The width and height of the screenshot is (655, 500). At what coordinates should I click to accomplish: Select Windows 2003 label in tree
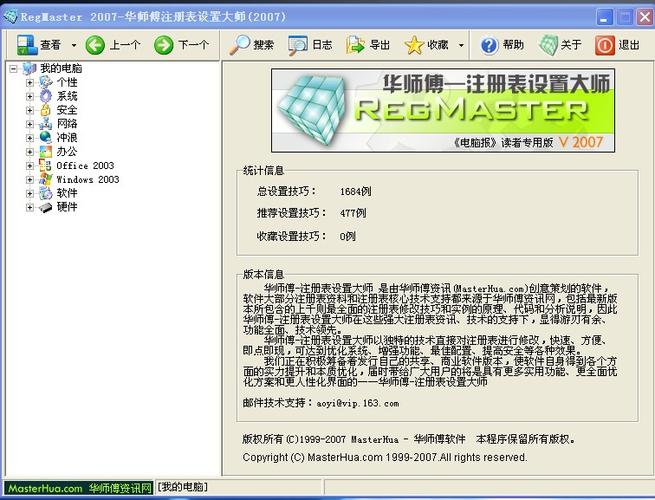(88, 180)
